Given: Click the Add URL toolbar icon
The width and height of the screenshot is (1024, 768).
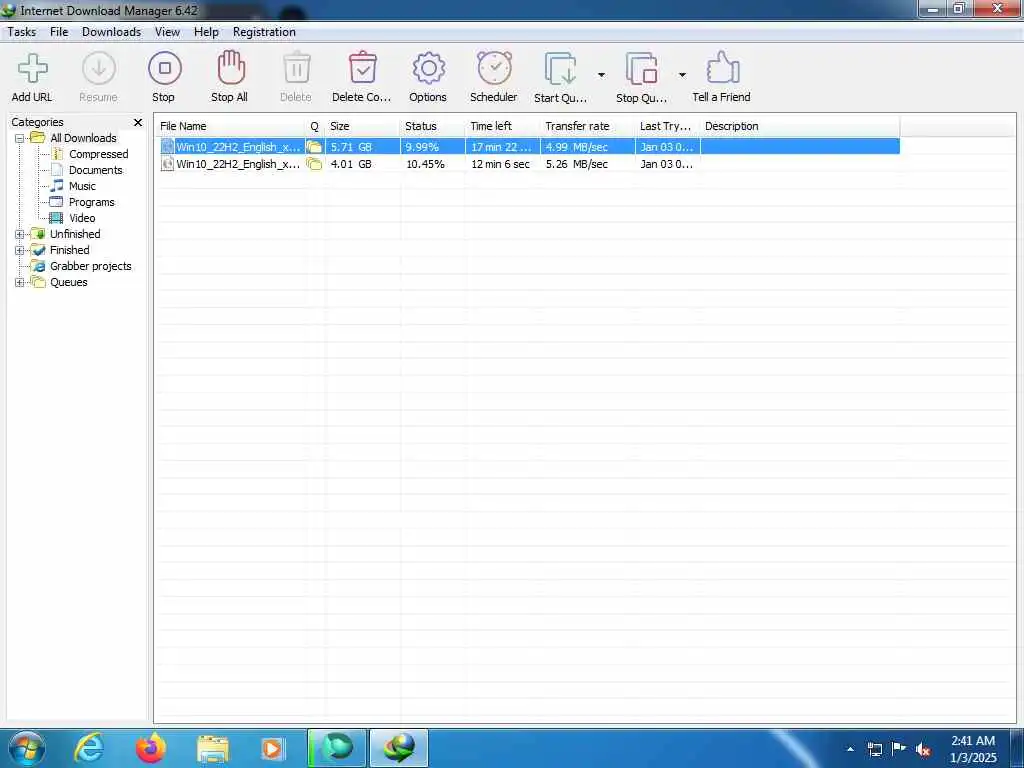Looking at the screenshot, I should click(x=32, y=69).
